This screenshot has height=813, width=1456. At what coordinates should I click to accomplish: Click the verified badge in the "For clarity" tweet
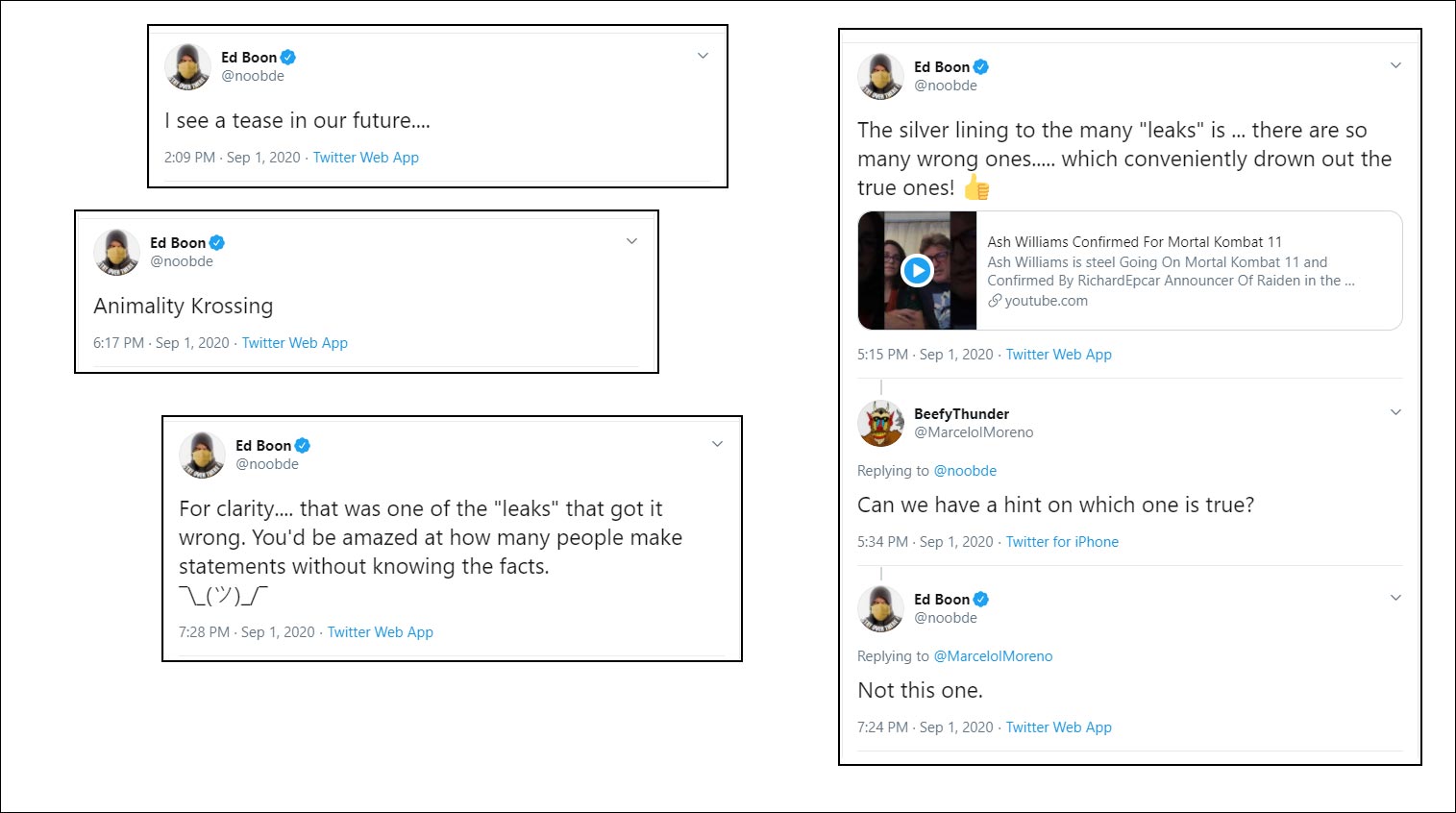[301, 444]
